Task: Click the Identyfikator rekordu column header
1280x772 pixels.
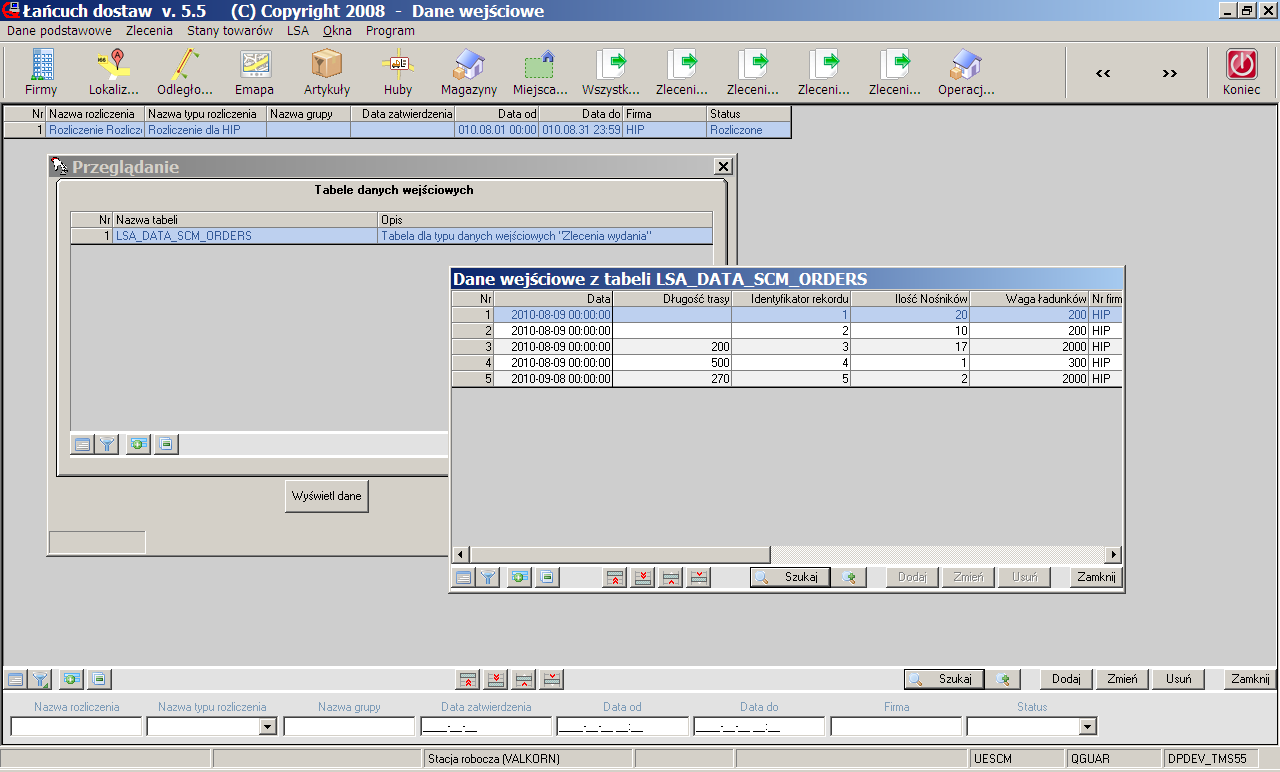Action: pyautogui.click(x=791, y=299)
